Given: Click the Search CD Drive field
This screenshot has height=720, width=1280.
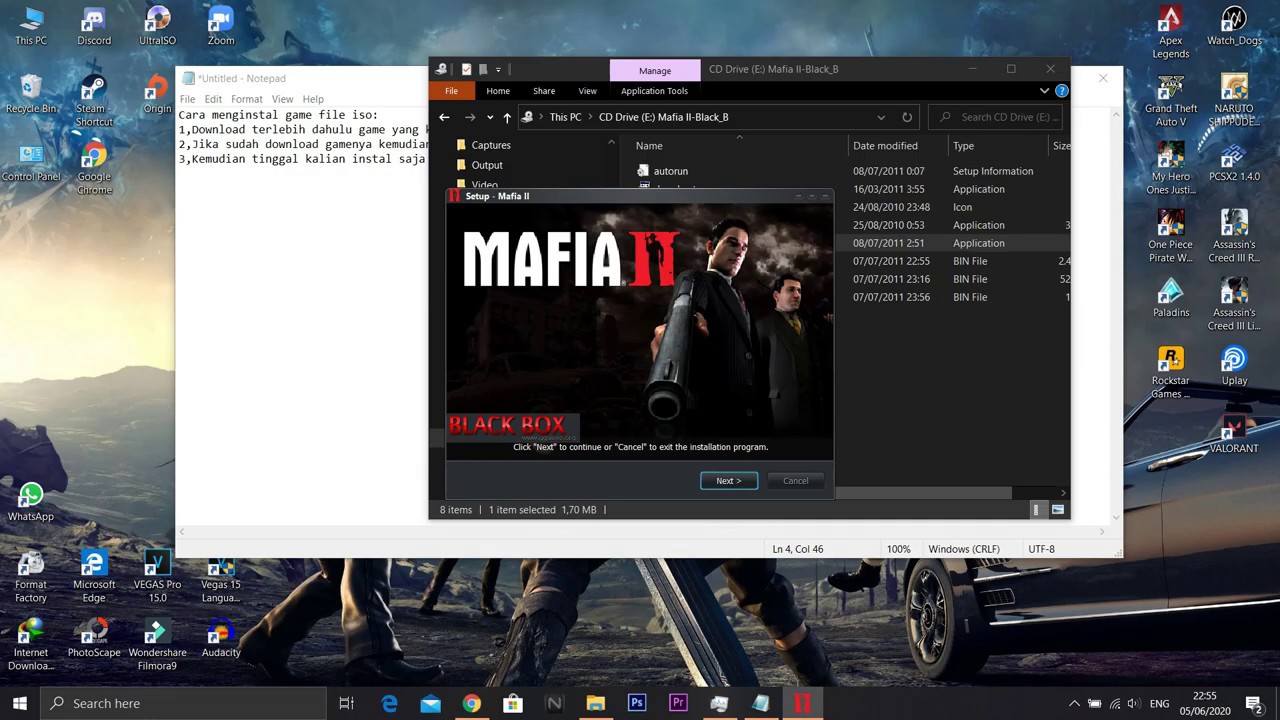Looking at the screenshot, I should click(996, 117).
